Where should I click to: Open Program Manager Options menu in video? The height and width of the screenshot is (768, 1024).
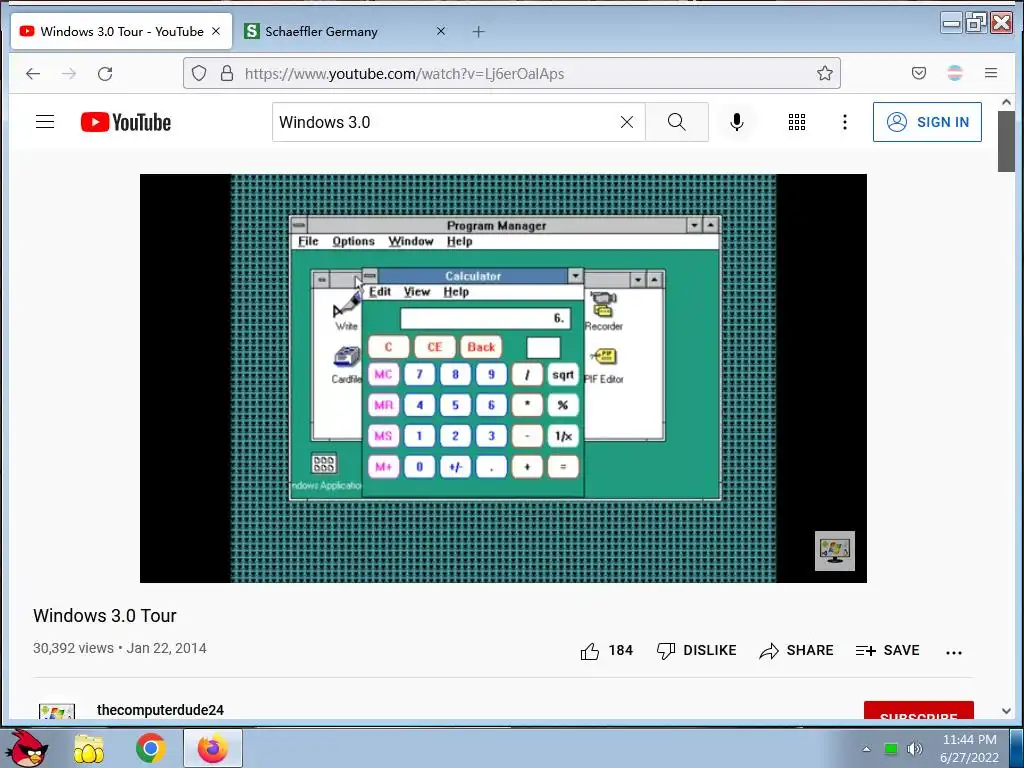tap(353, 241)
